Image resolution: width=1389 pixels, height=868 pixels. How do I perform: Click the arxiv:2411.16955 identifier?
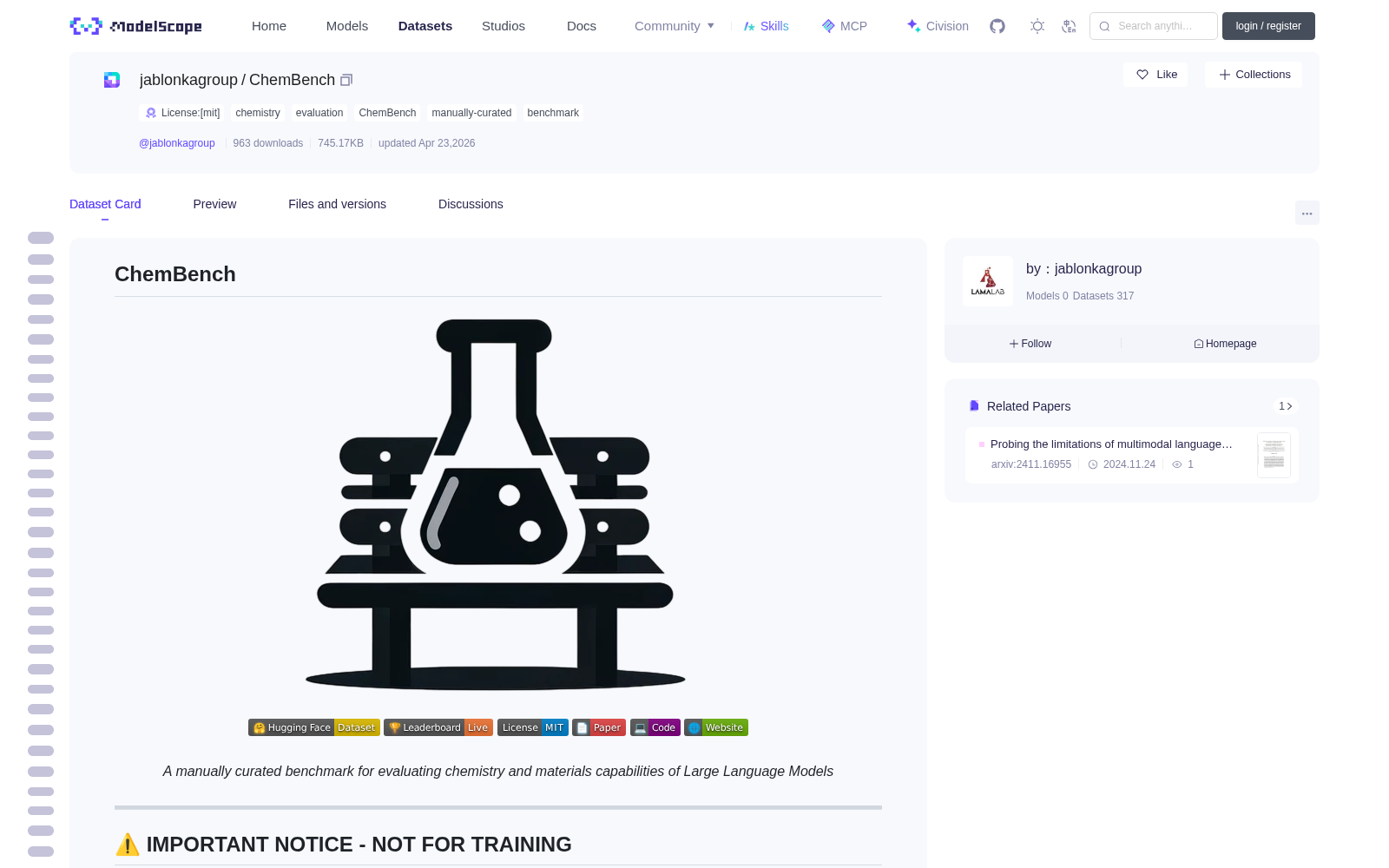pos(1031,464)
